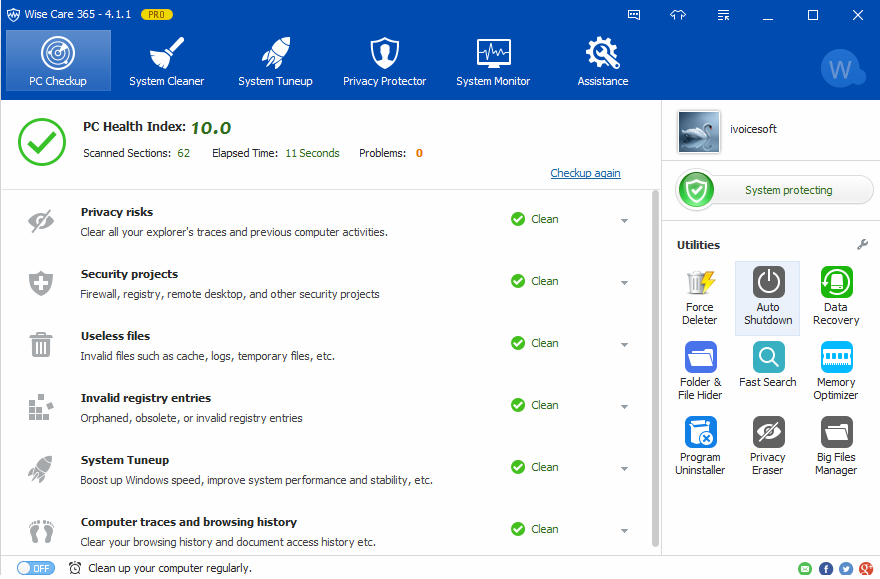Image resolution: width=880 pixels, height=579 pixels.
Task: Open the Memory Optimizer utility
Action: 836,371
